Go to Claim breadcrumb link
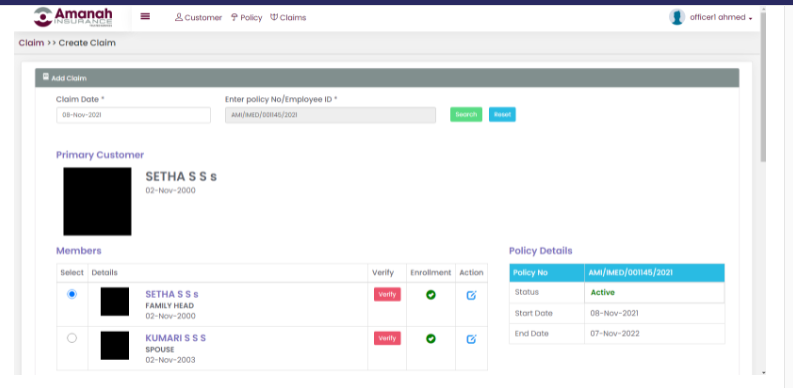Image resolution: width=793 pixels, height=388 pixels. (31, 43)
